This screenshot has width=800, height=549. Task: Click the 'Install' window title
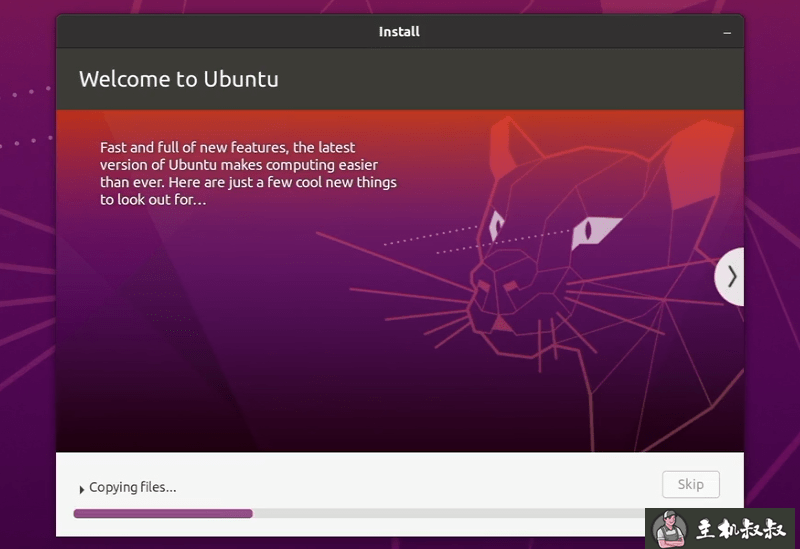(399, 32)
